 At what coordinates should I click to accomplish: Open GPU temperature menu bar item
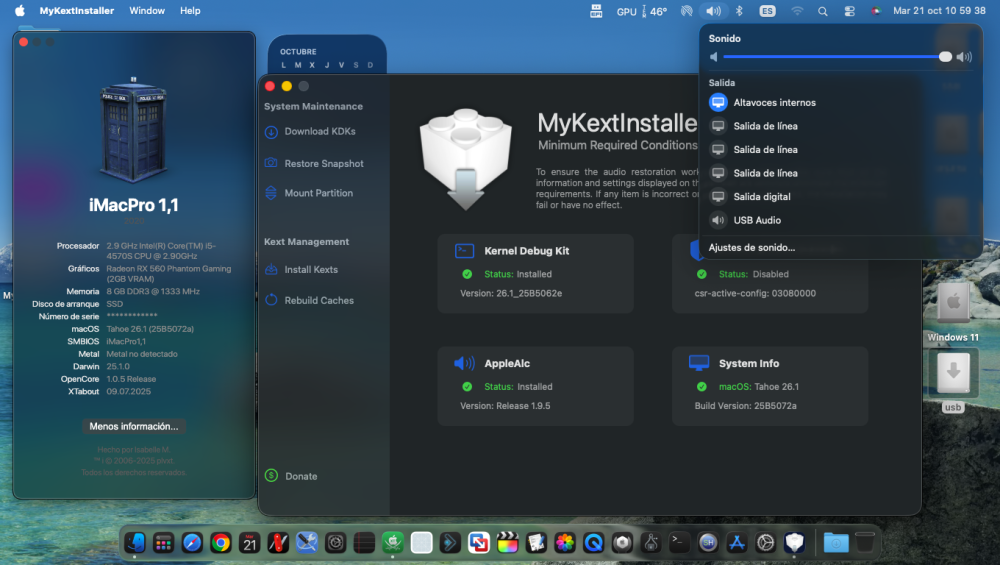[642, 11]
